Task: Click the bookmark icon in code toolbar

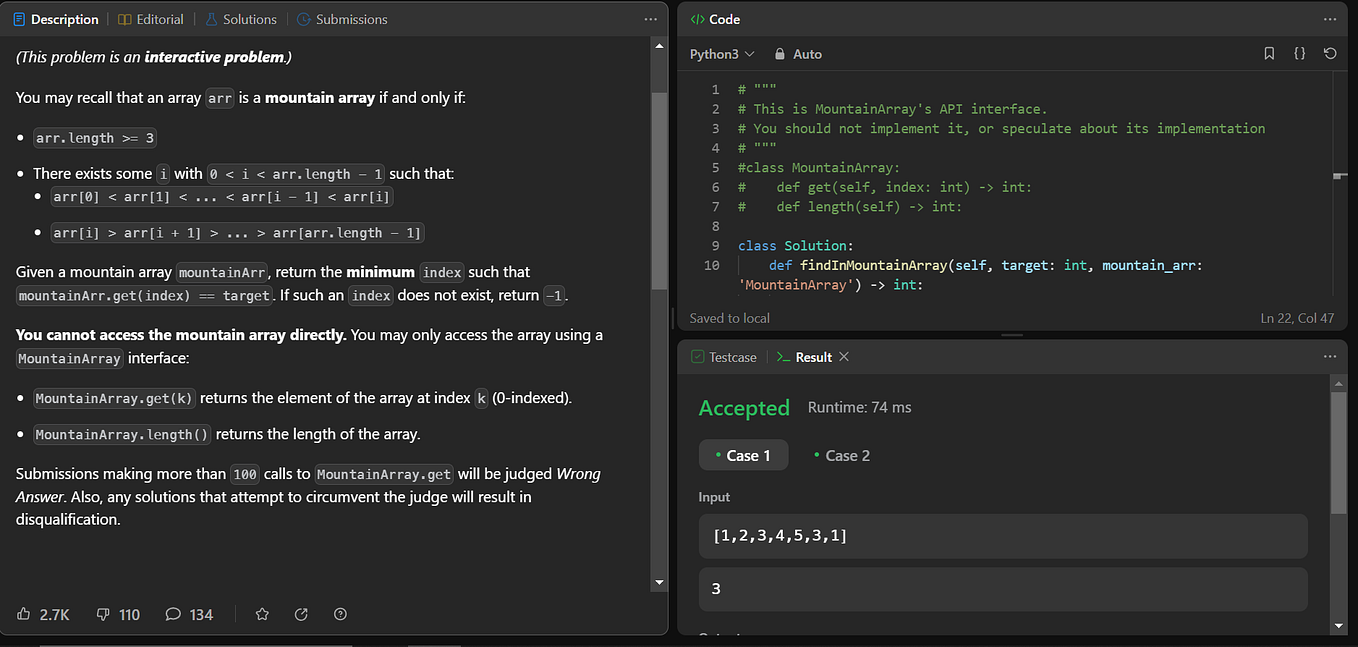Action: point(1269,54)
